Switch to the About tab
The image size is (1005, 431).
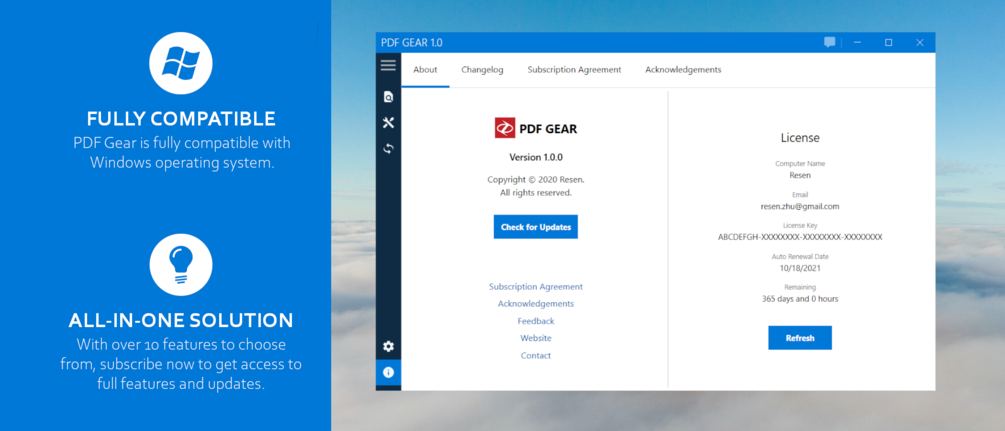click(x=425, y=70)
